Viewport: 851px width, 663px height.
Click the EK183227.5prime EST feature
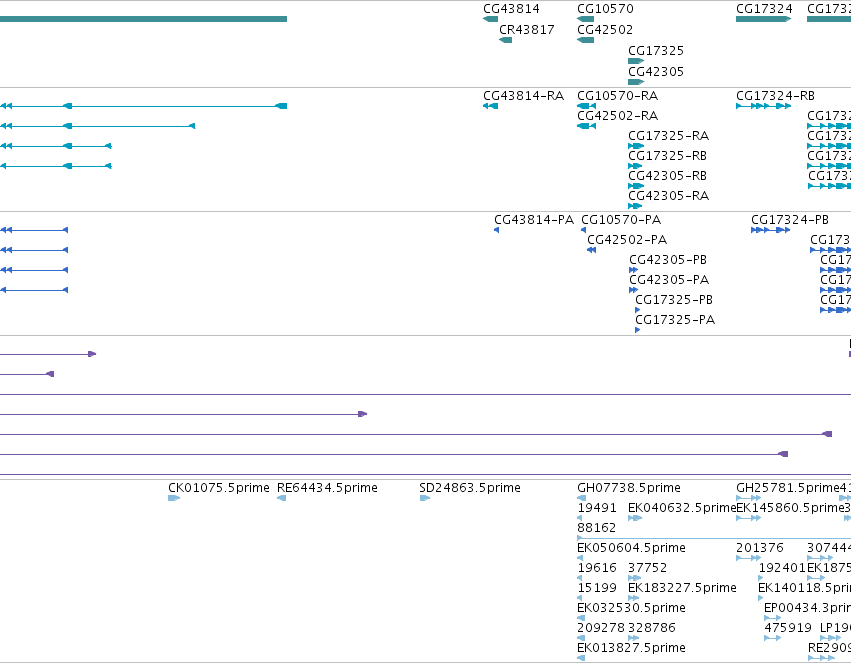pyautogui.click(x=633, y=598)
